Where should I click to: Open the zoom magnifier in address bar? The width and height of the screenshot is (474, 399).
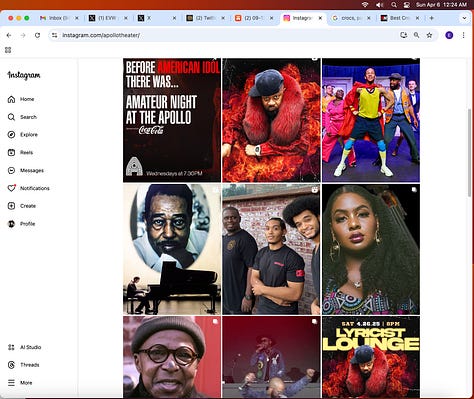click(416, 35)
